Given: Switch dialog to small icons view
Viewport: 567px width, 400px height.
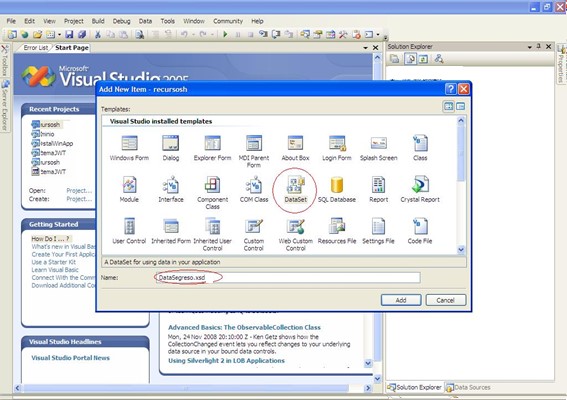Looking at the screenshot, I should pos(461,106).
